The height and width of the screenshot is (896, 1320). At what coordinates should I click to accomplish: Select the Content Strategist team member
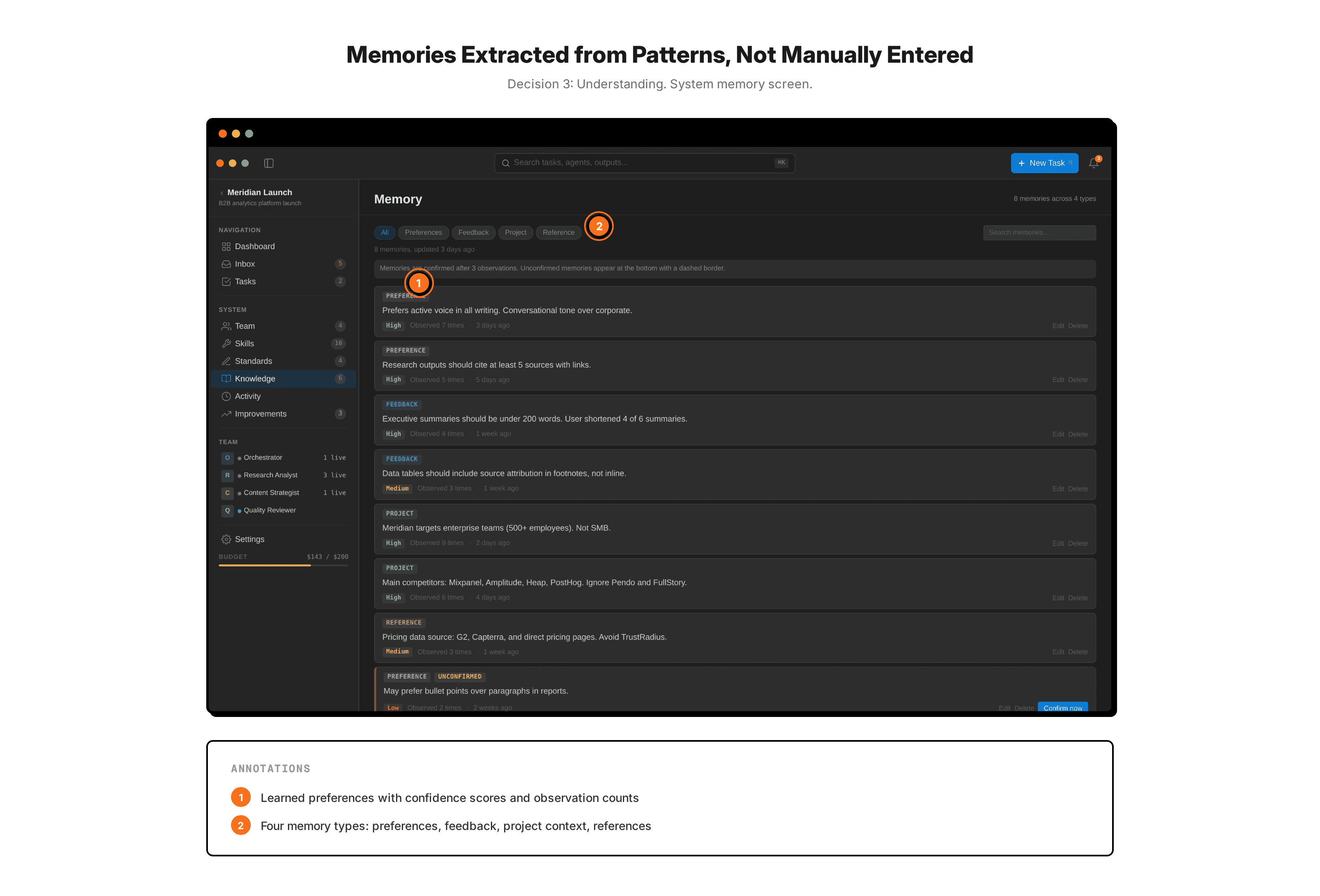(x=283, y=493)
